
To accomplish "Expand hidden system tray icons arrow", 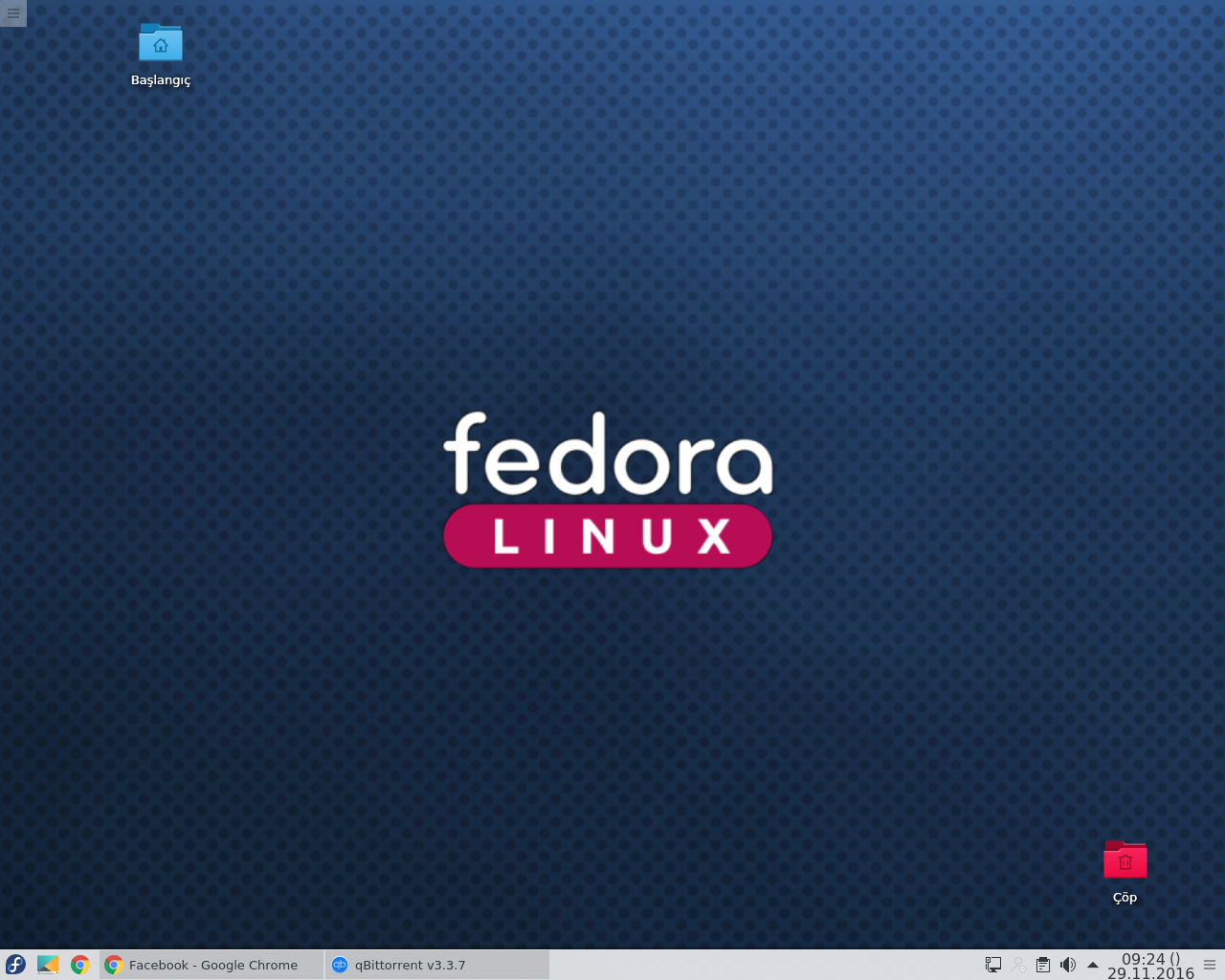I will (1092, 965).
